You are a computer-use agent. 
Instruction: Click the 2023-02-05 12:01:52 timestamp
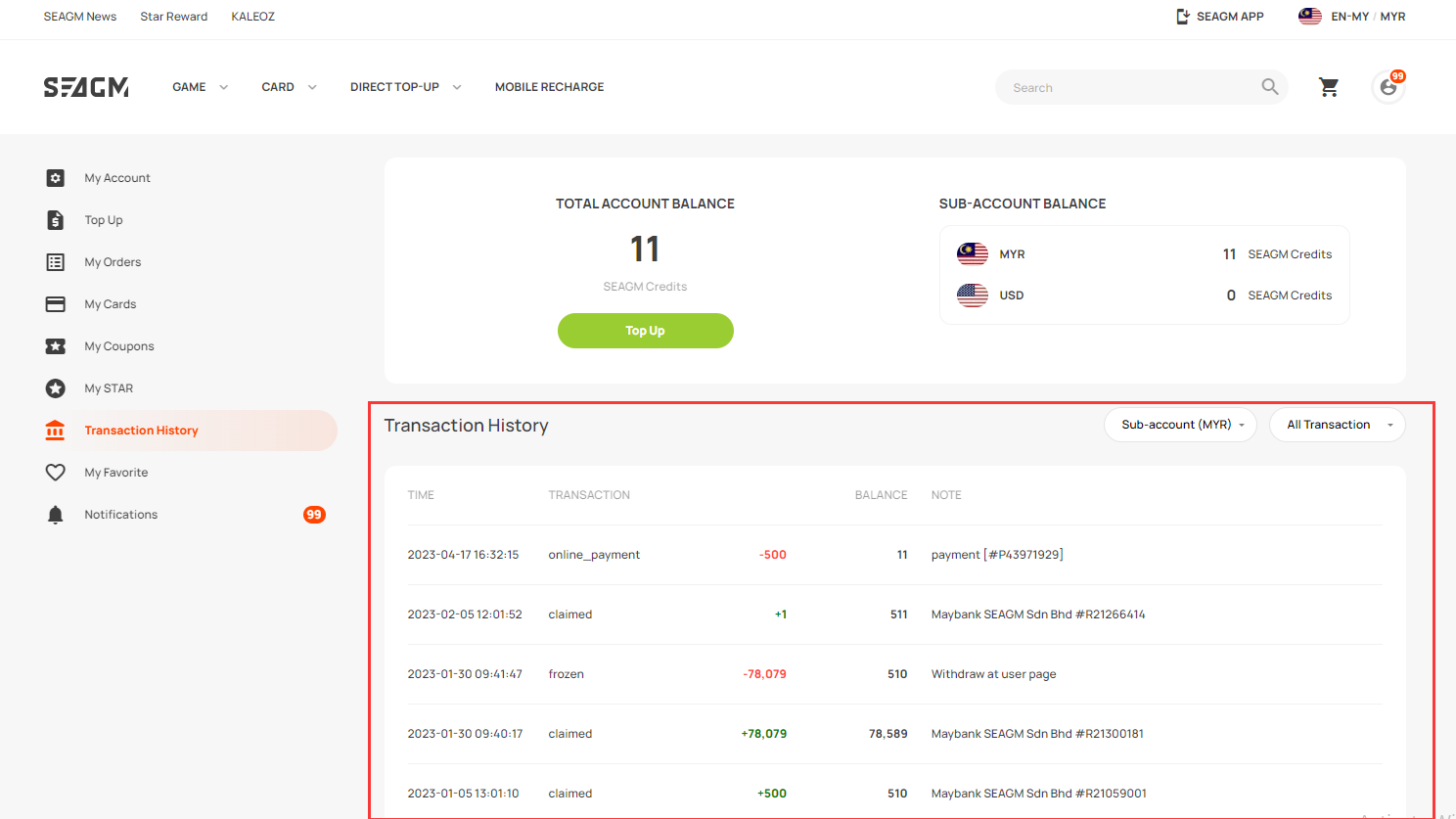coord(465,614)
